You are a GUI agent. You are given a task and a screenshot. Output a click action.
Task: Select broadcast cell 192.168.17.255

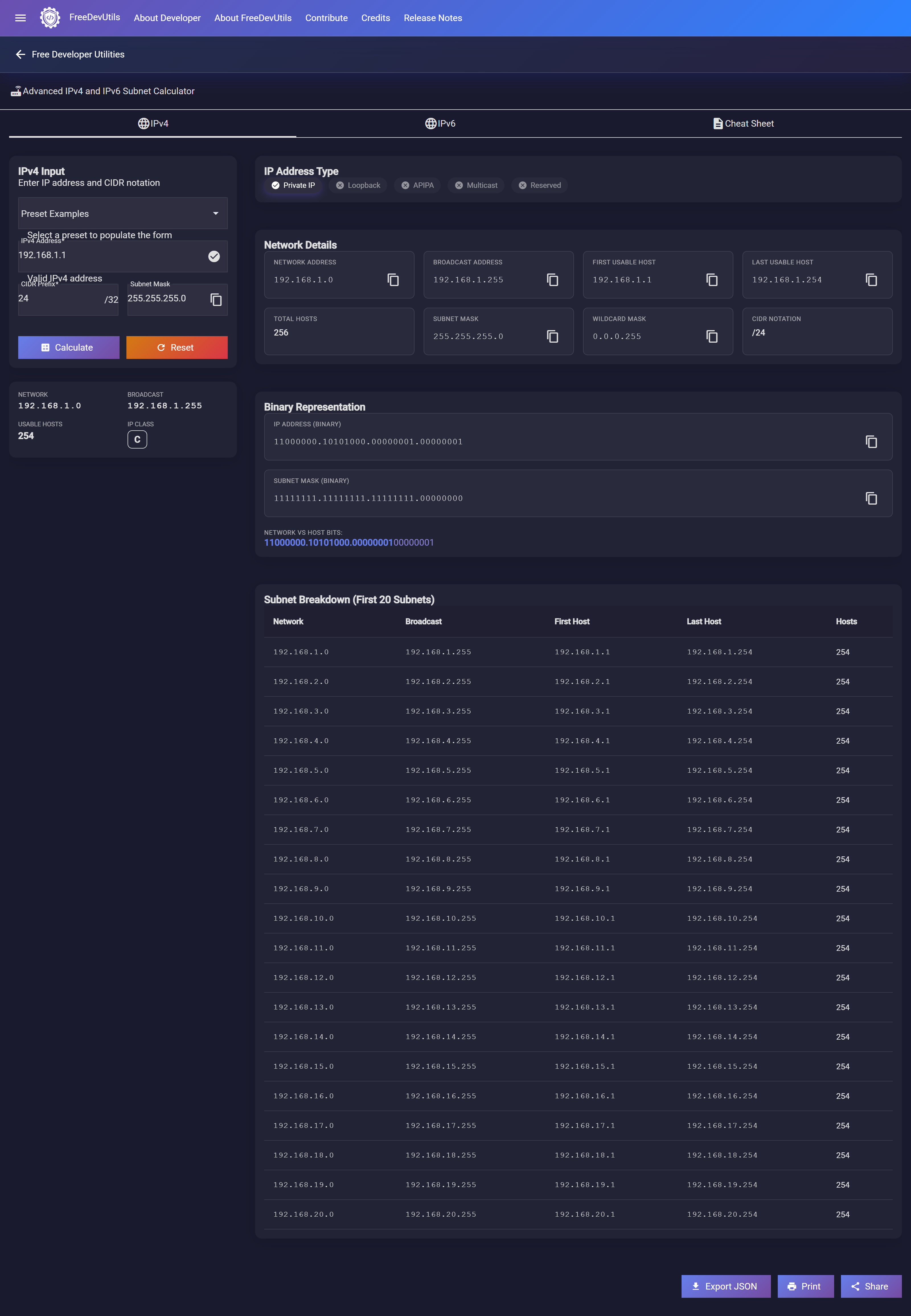[x=441, y=1125]
